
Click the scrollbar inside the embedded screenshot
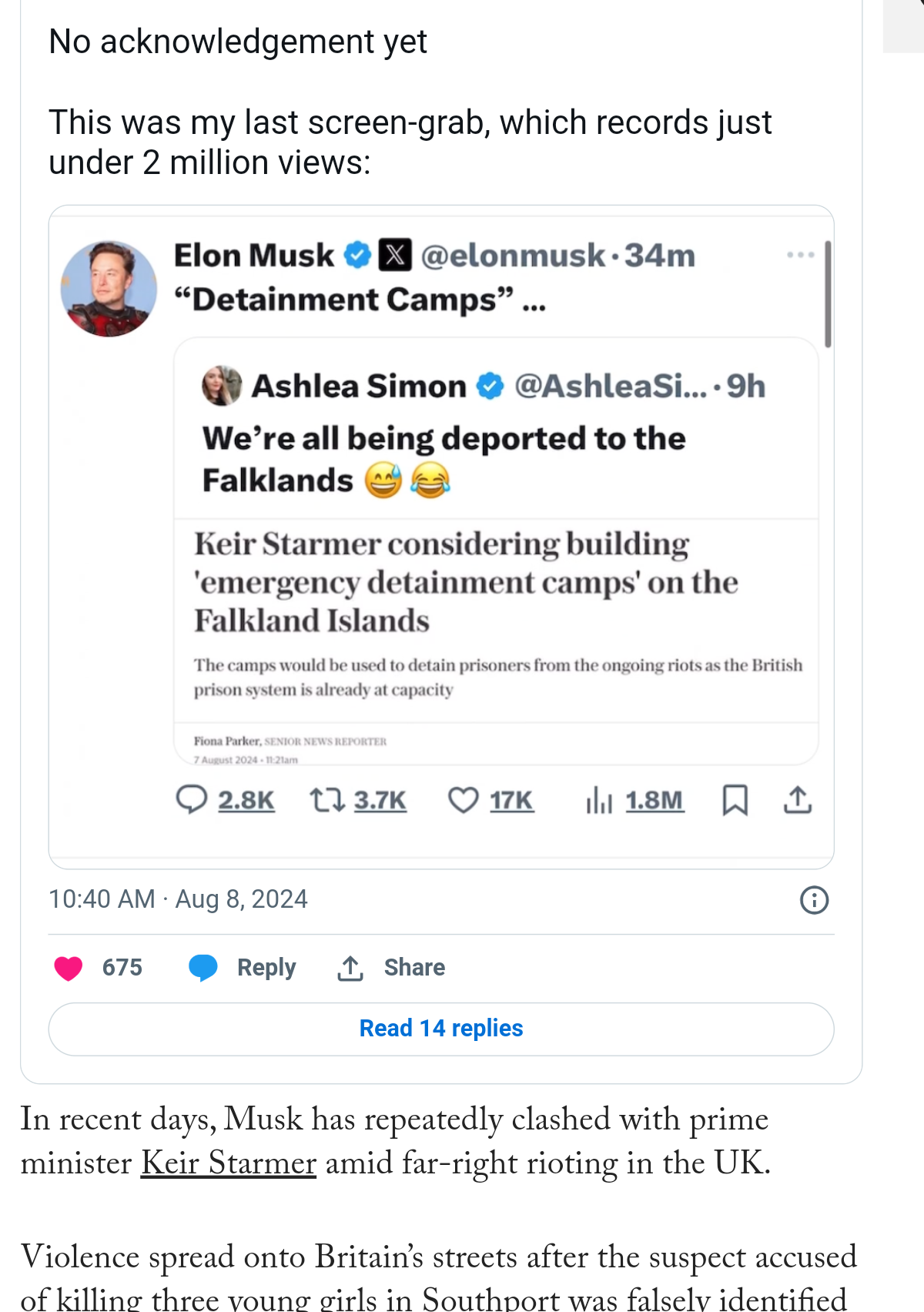[x=828, y=294]
